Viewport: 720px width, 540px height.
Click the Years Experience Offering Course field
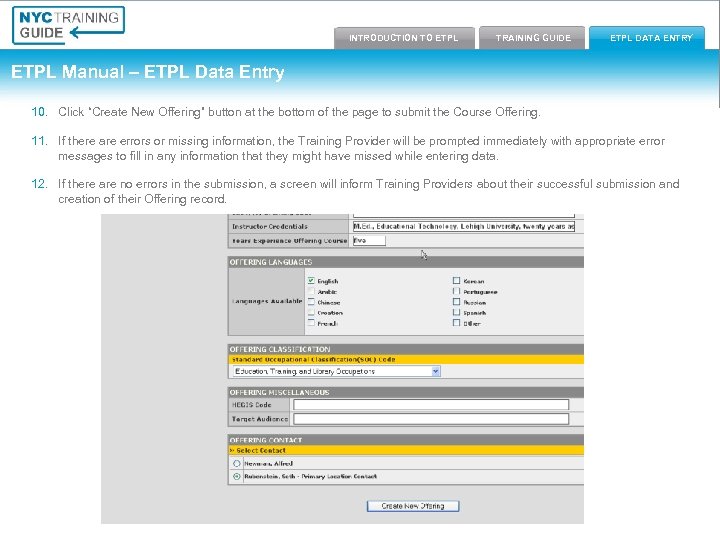(x=369, y=241)
